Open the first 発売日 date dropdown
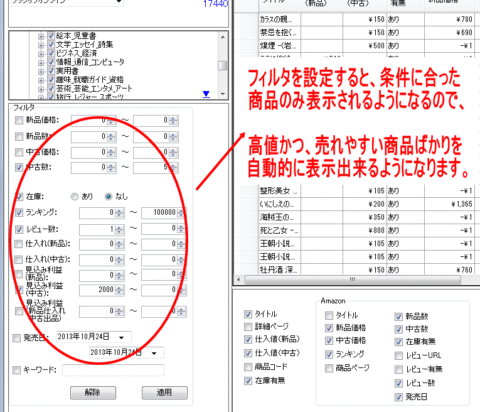480x412 pixels. [x=122, y=337]
